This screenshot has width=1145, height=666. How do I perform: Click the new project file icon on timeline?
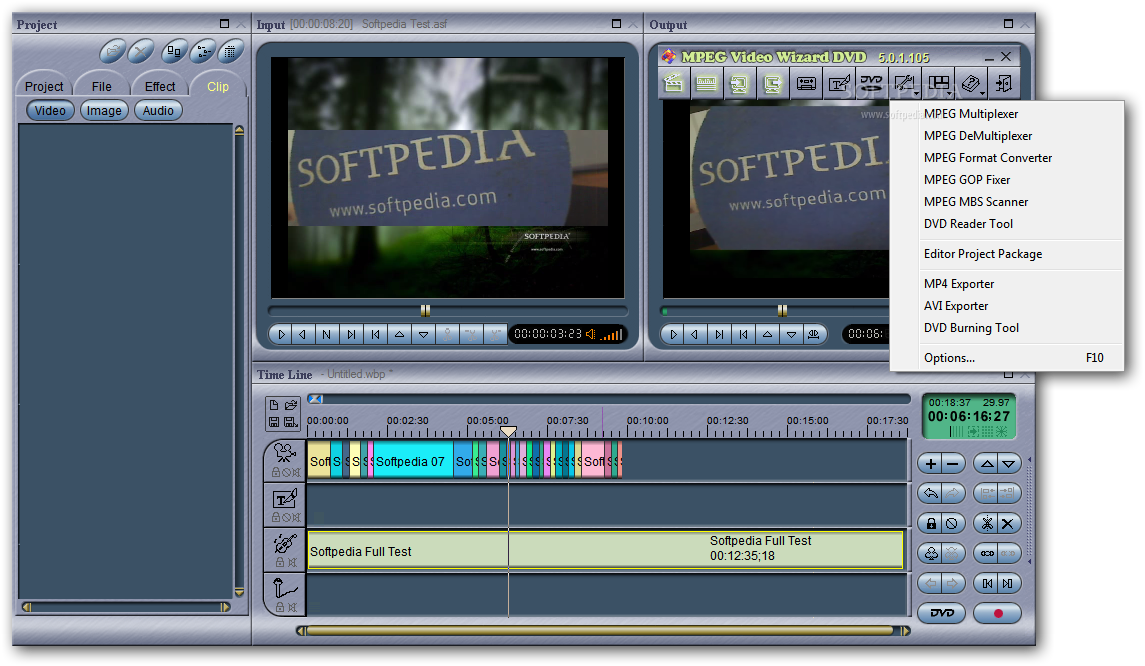coord(274,405)
